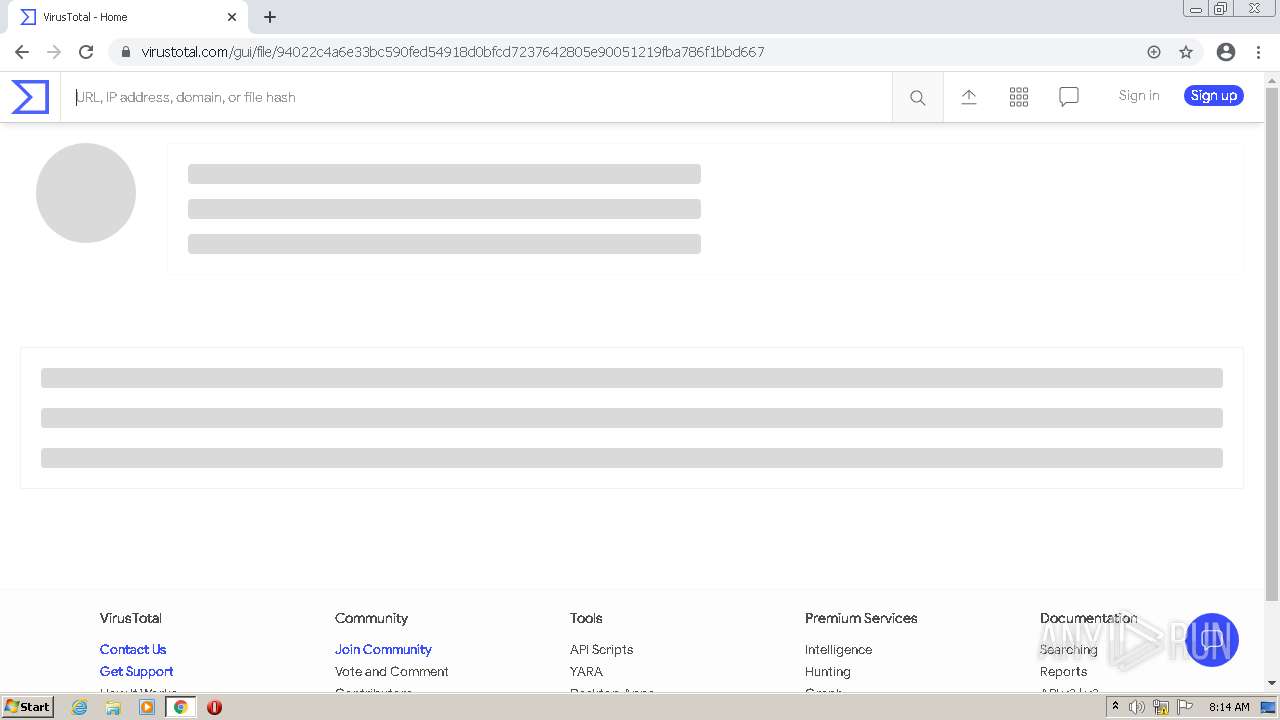Image resolution: width=1280 pixels, height=720 pixels.
Task: Open the YARA link
Action: (586, 671)
